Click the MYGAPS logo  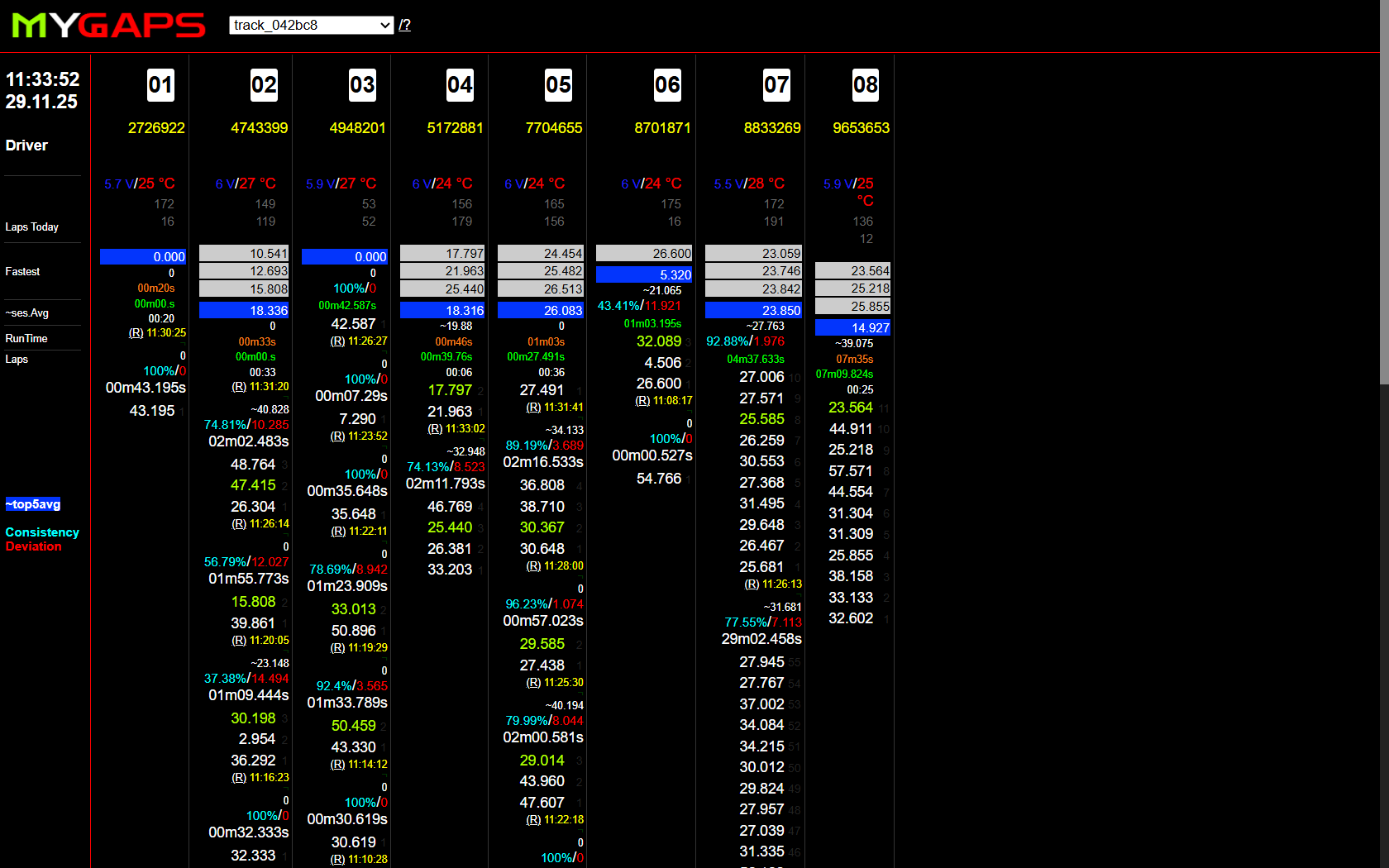(108, 26)
